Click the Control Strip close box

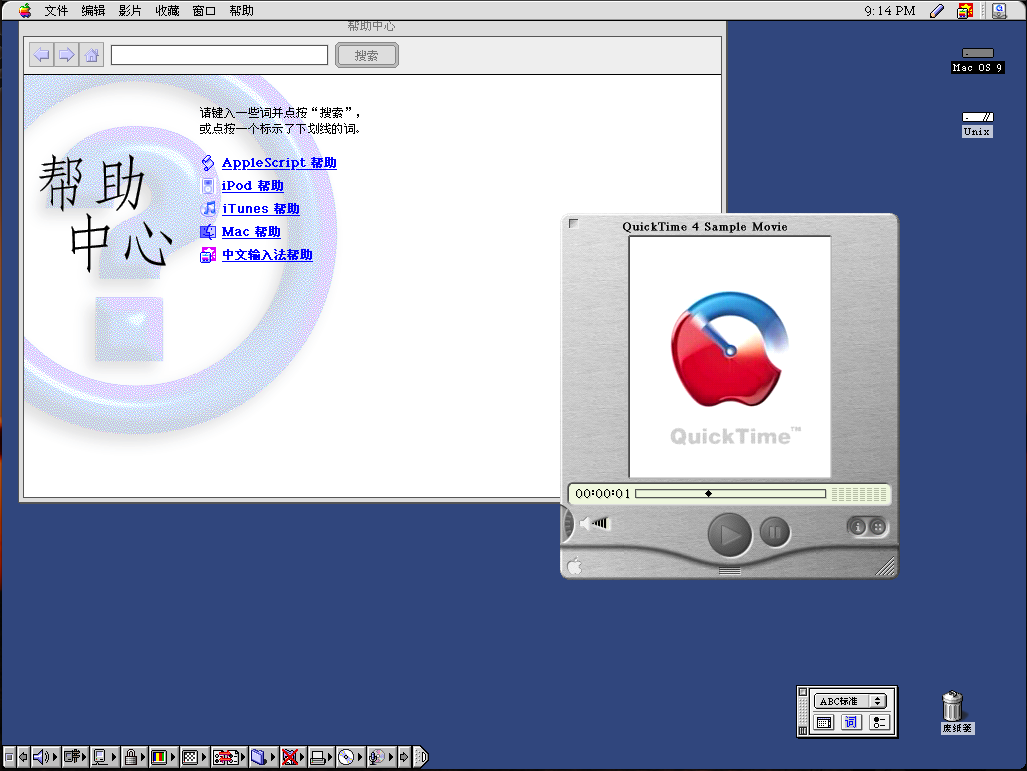pos(9,757)
